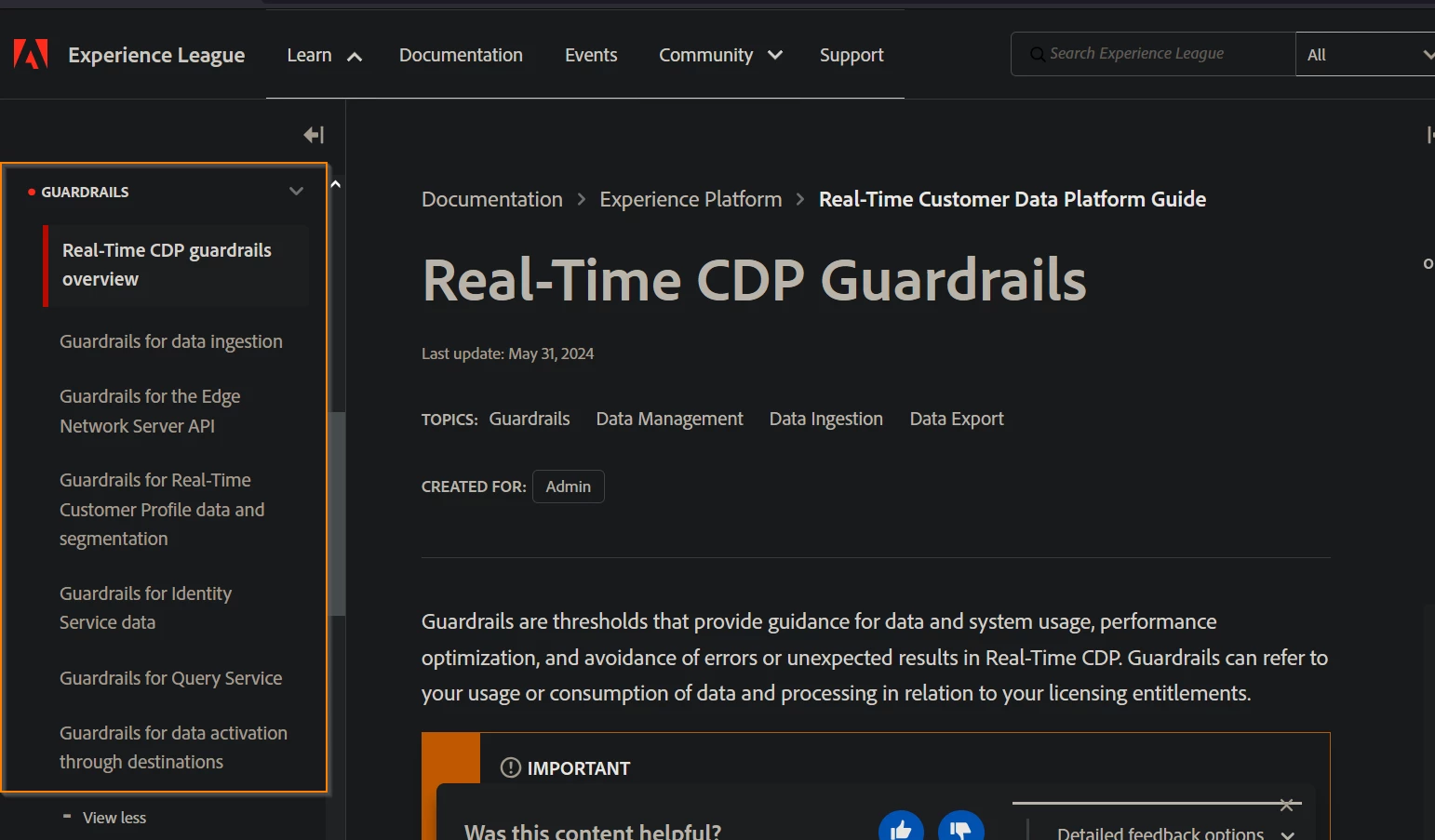Click Documentation breadcrumb link
The height and width of the screenshot is (840, 1435).
[492, 199]
